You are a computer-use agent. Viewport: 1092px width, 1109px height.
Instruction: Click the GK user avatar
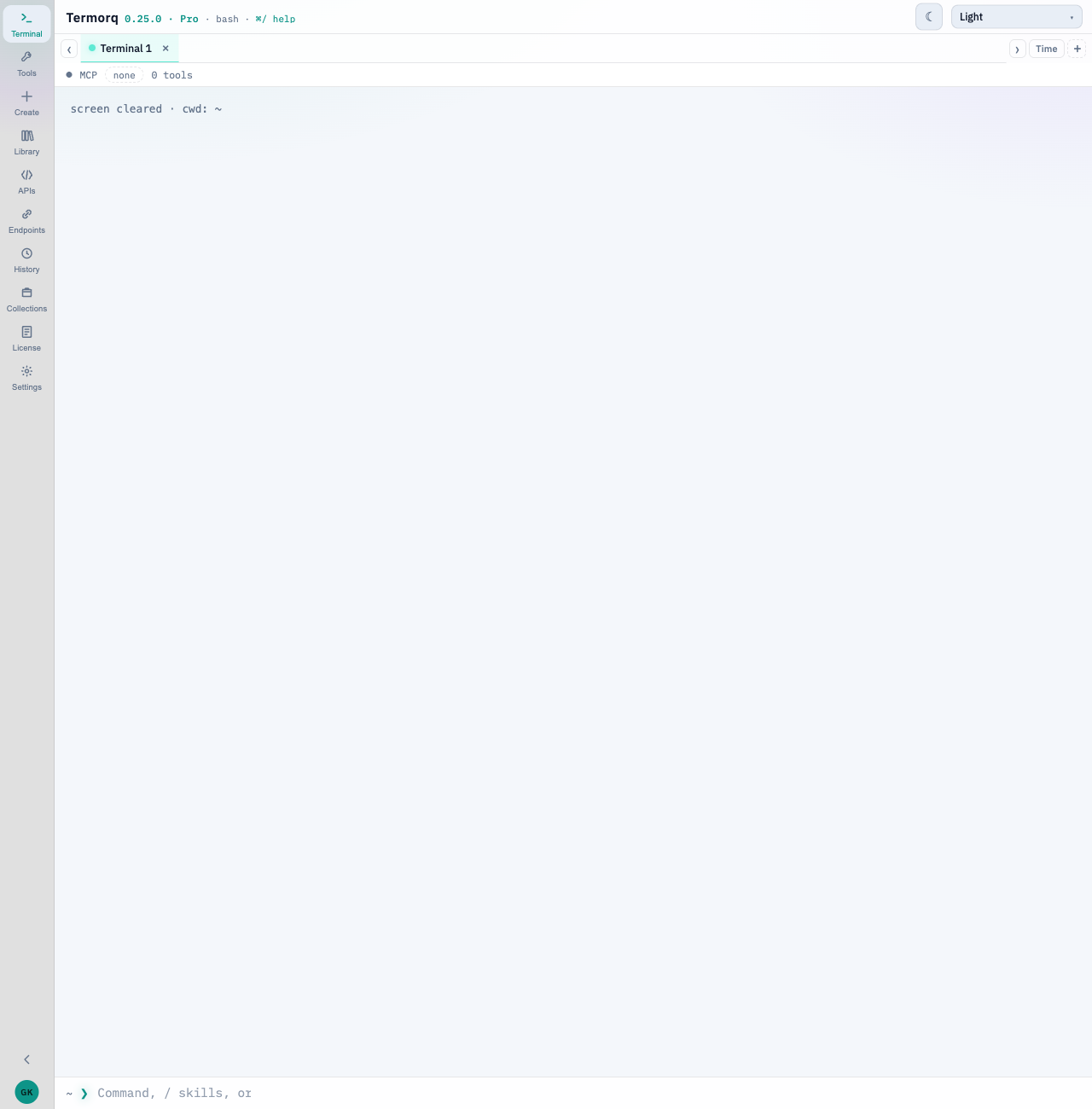pyautogui.click(x=26, y=1092)
